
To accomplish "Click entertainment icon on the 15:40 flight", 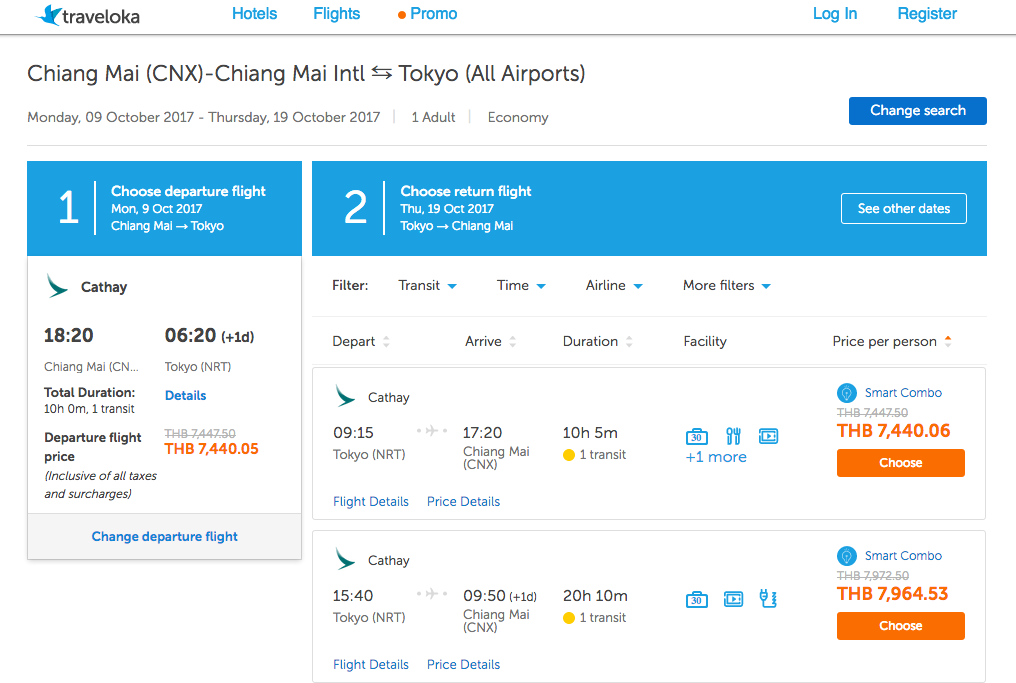I will point(733,599).
